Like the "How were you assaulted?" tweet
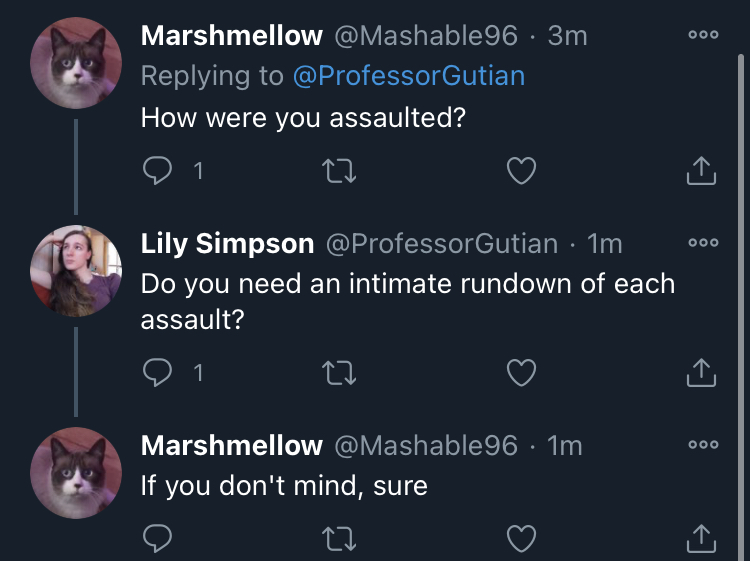This screenshot has width=750, height=561. click(521, 171)
